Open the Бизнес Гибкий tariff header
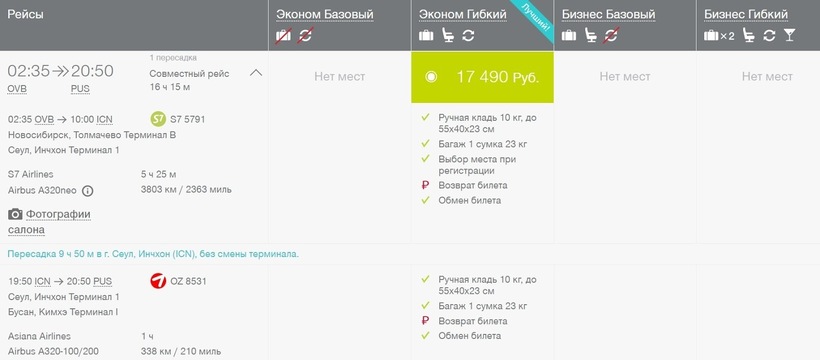This screenshot has height=360, width=820. (x=746, y=15)
